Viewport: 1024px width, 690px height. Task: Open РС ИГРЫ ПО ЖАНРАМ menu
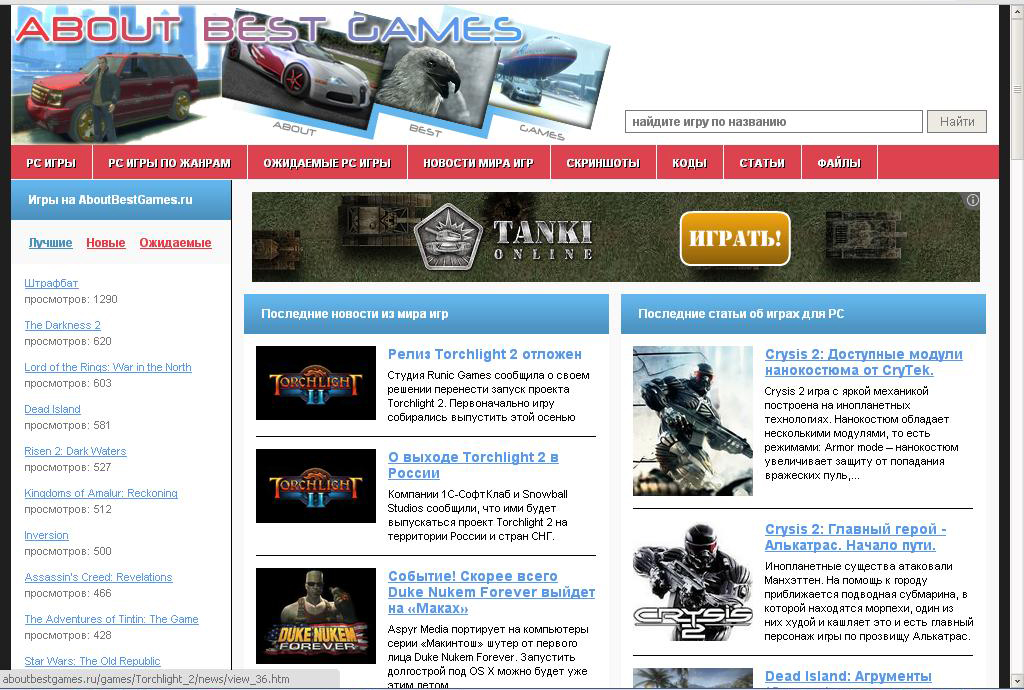(170, 163)
